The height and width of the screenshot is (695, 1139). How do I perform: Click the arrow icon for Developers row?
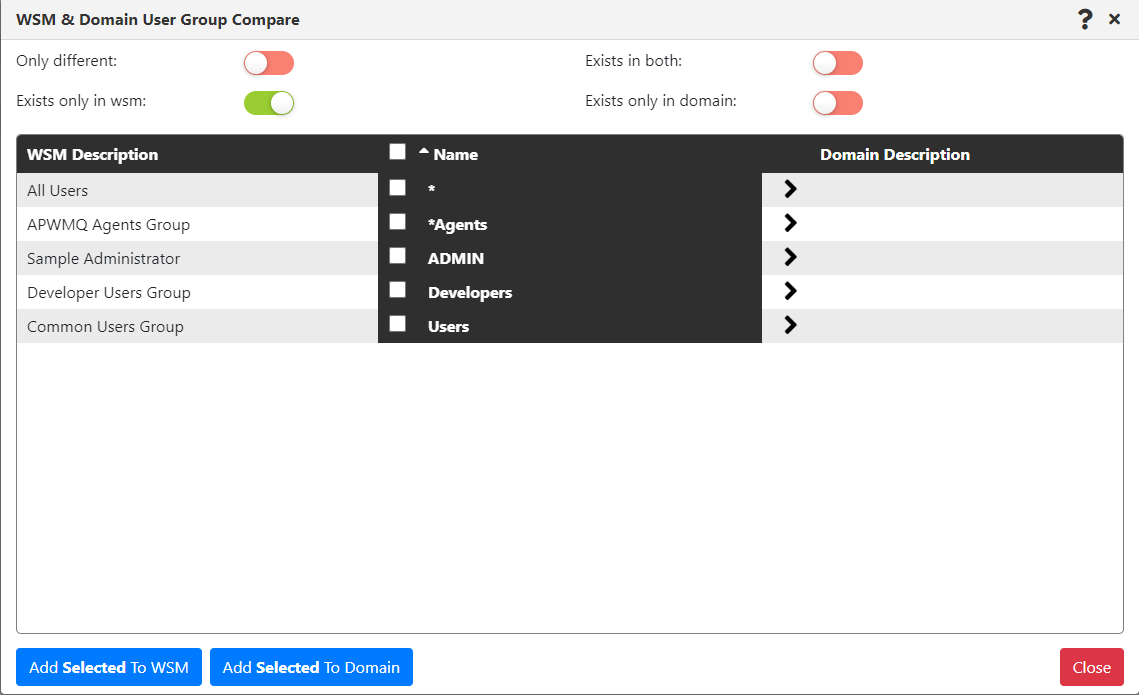pyautogui.click(x=790, y=291)
